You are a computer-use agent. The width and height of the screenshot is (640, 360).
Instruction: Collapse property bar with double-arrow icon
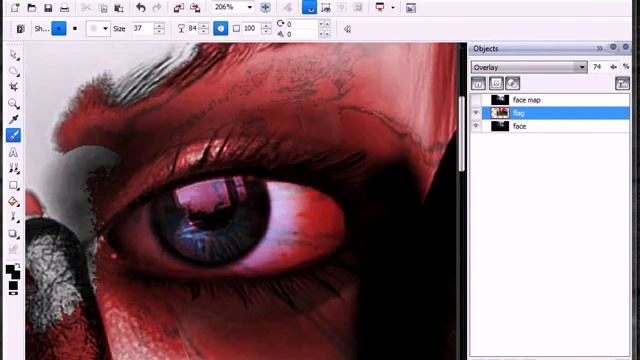tap(347, 29)
